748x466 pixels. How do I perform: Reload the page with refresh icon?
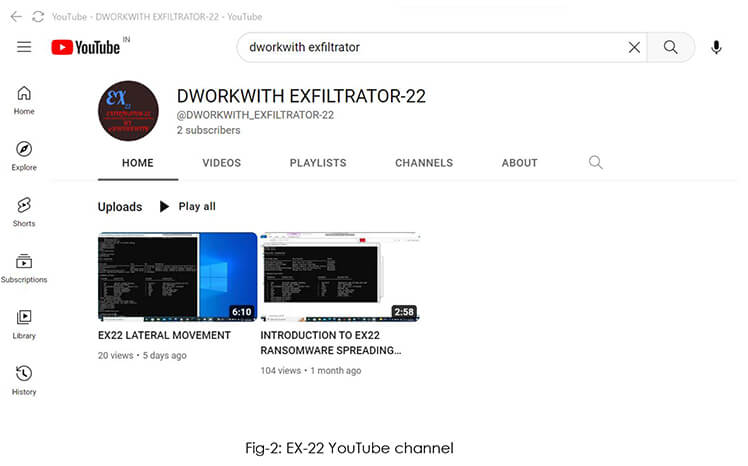point(38,17)
